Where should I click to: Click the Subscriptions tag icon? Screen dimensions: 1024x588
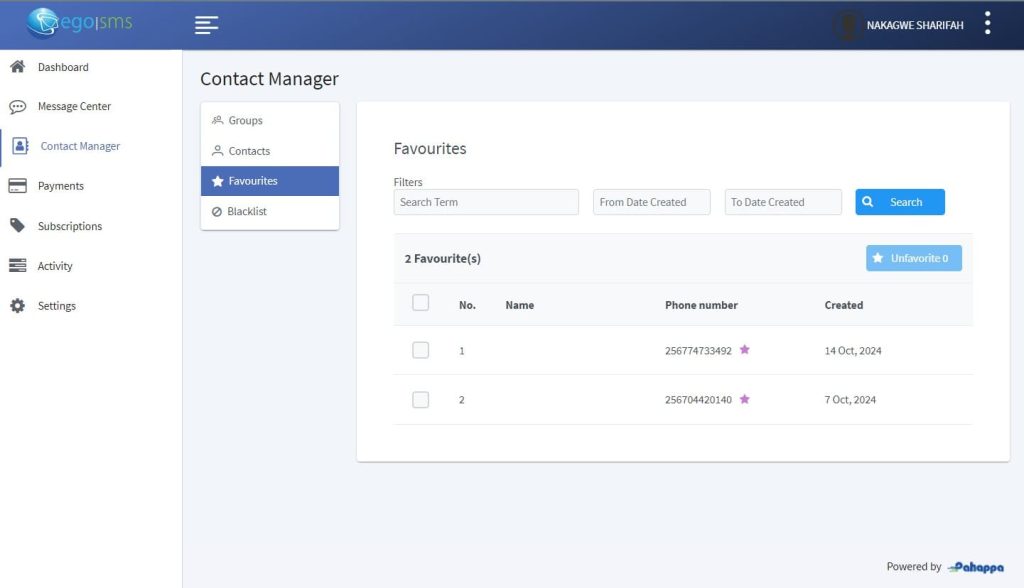17,226
